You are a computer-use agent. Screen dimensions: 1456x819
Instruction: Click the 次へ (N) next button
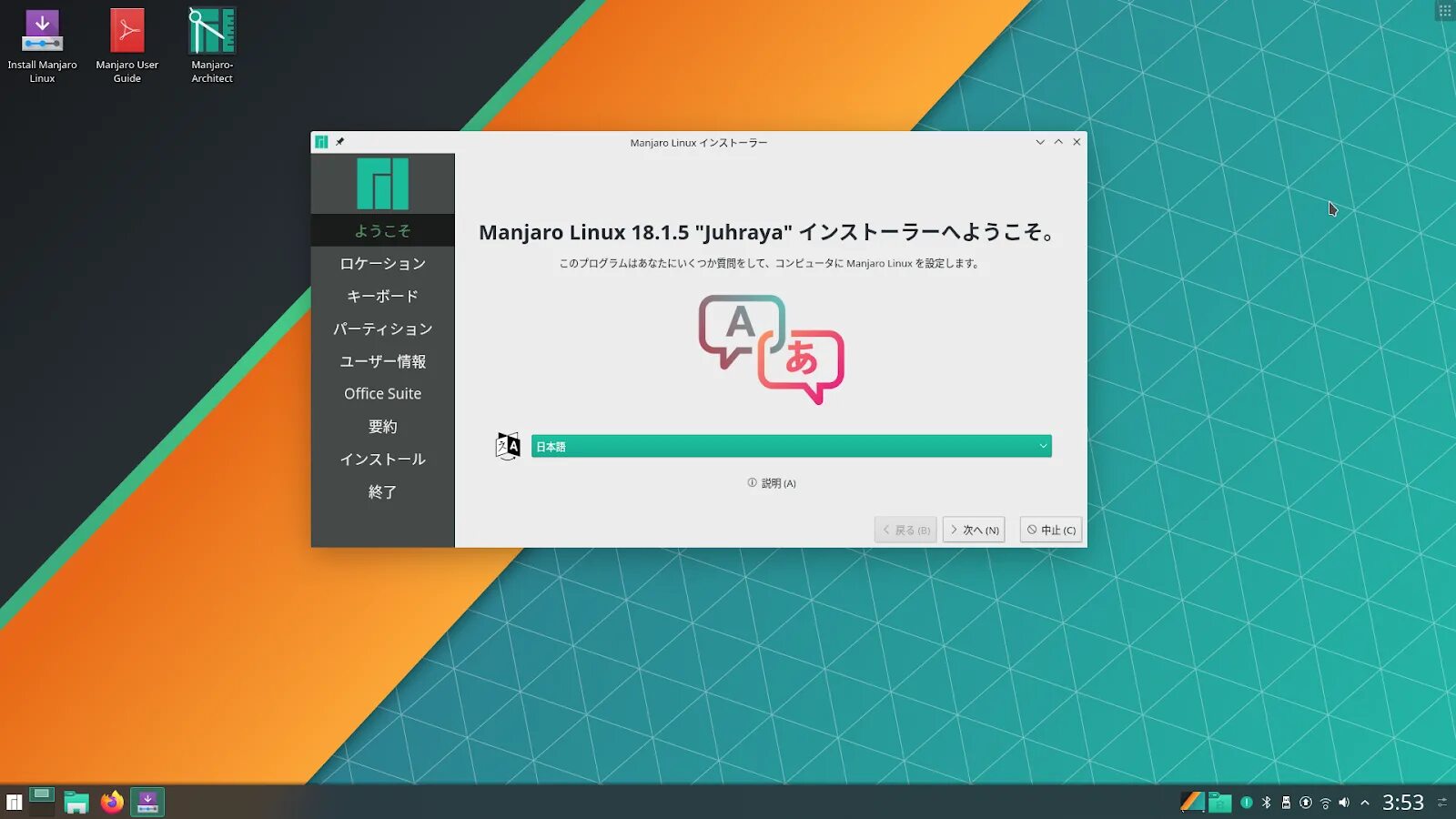click(x=974, y=530)
